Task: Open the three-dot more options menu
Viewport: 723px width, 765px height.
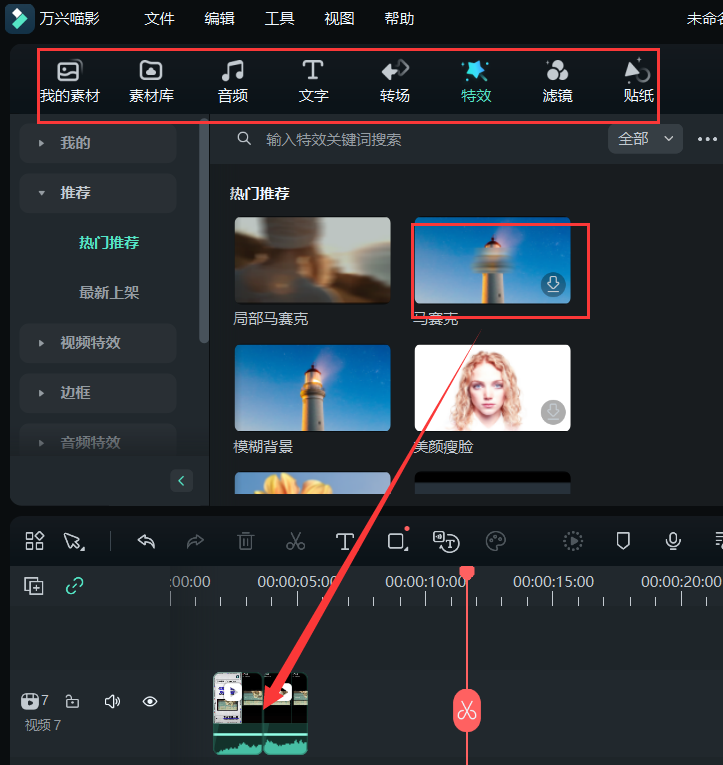Action: click(707, 140)
